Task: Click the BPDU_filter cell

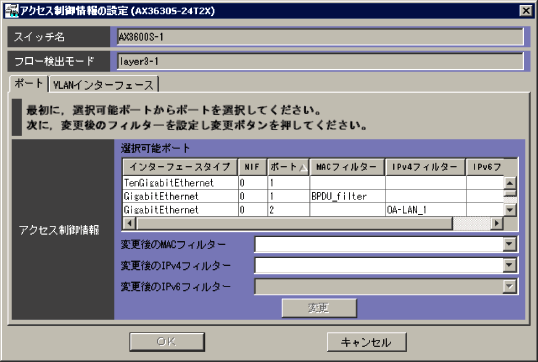Action: [x=347, y=196]
